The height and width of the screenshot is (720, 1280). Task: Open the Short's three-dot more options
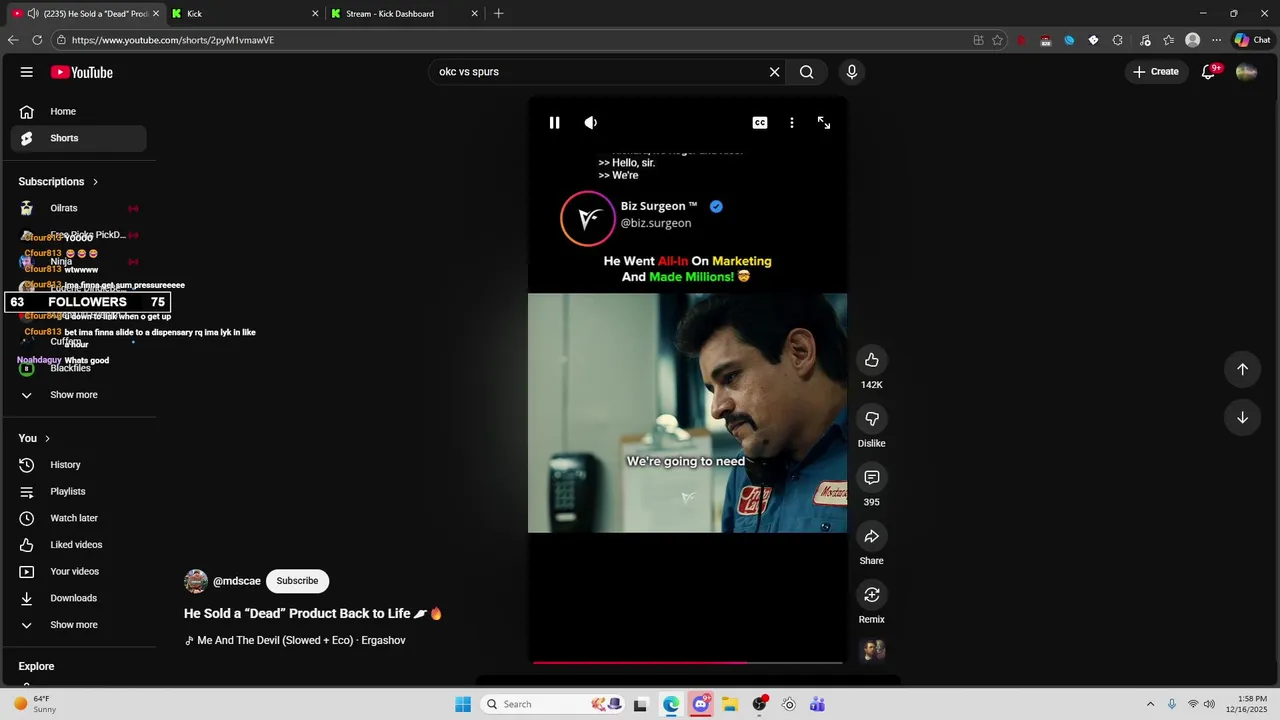[x=792, y=123]
